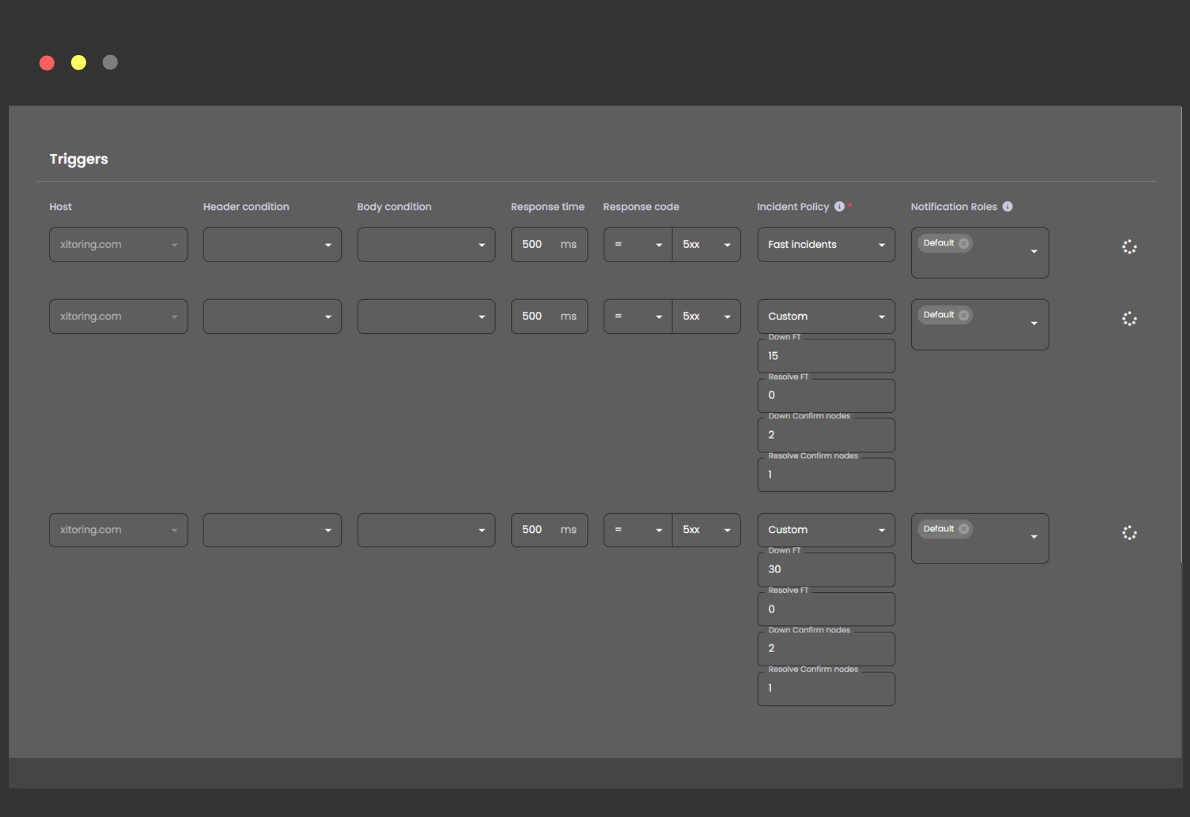The image size is (1190, 817).
Task: Click the Incident Policy column label
Action: (793, 206)
